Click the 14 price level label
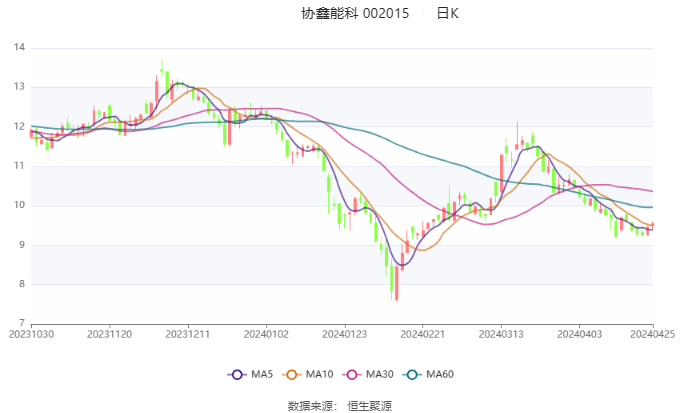The image size is (680, 413). pyautogui.click(x=20, y=47)
